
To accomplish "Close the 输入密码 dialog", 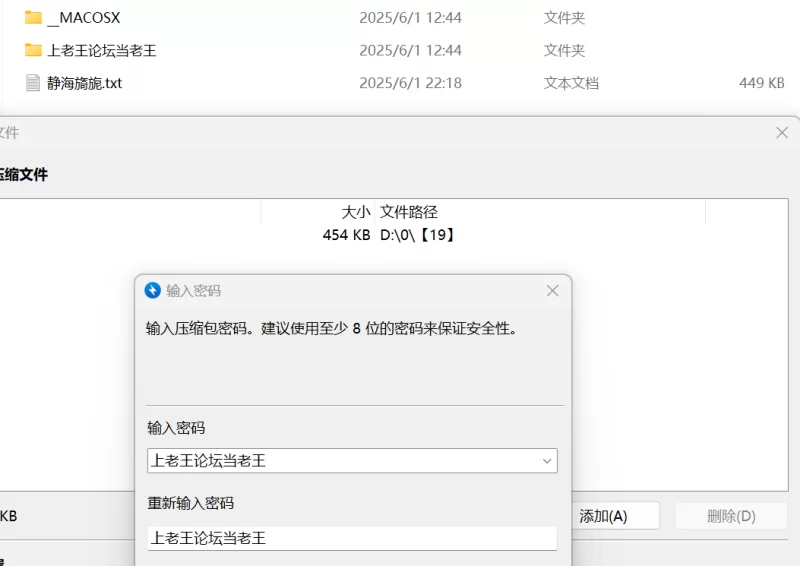I will 553,290.
